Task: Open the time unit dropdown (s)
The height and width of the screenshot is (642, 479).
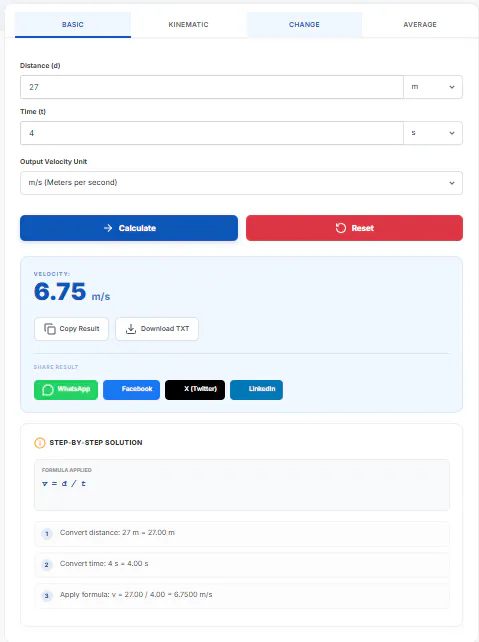Action: point(433,133)
